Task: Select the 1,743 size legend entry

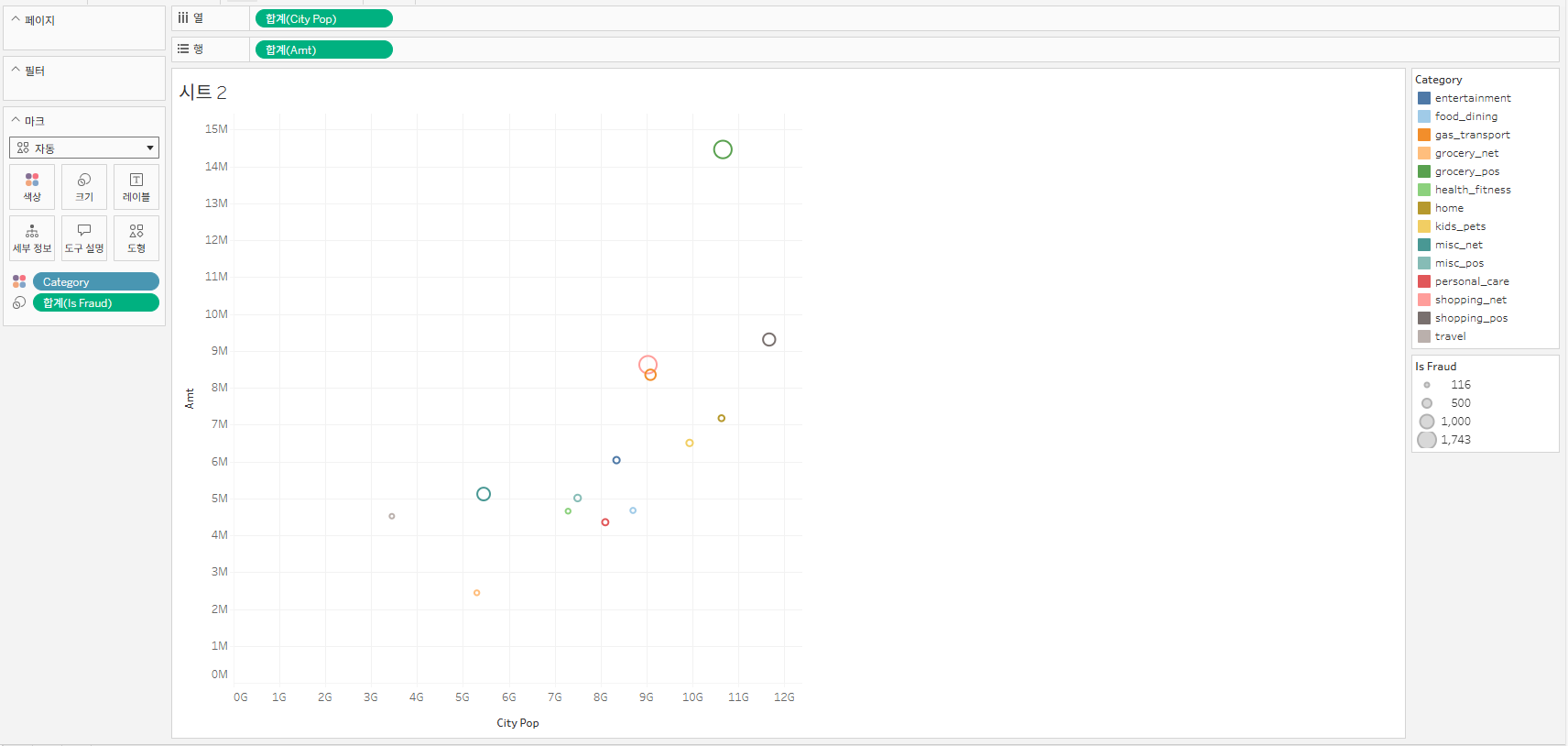Action: point(1445,440)
